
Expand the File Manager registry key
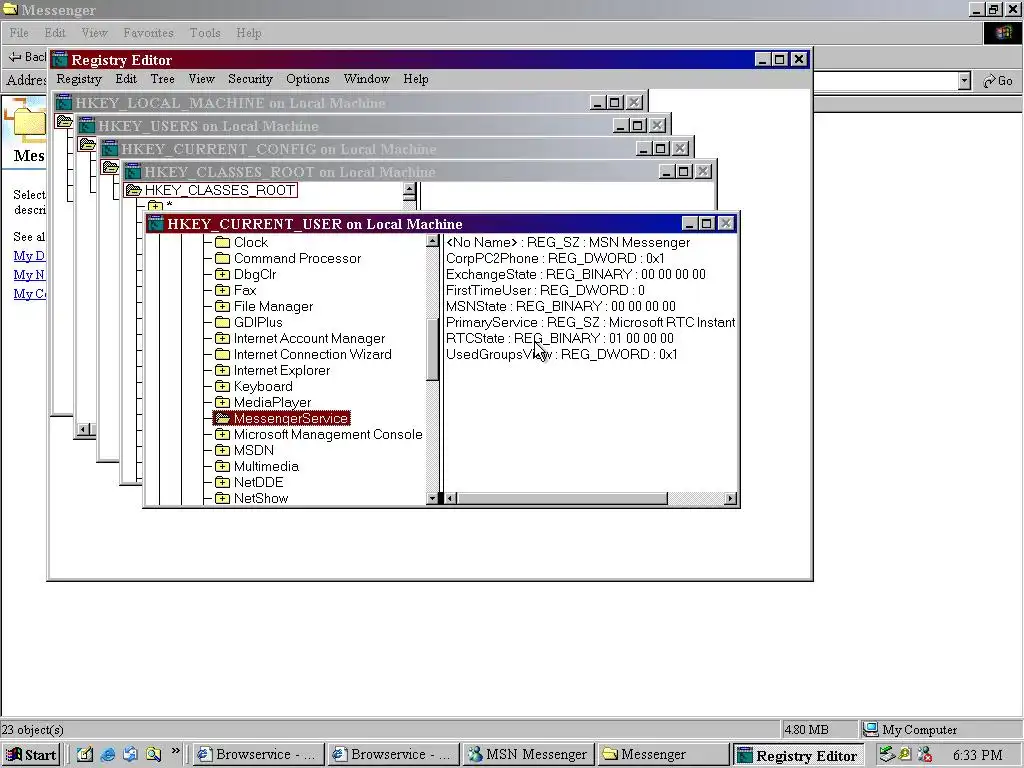(223, 306)
